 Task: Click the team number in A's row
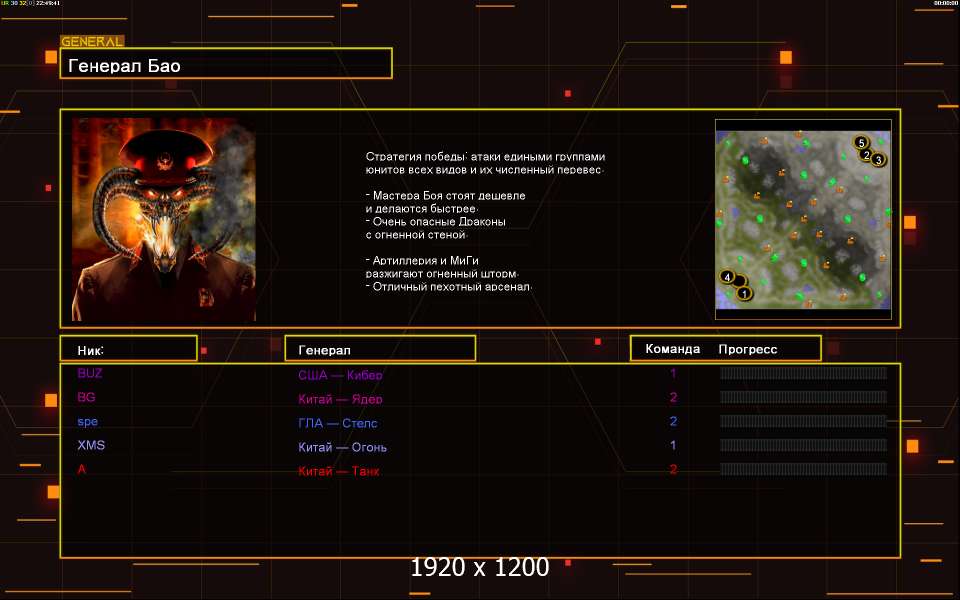[x=673, y=470]
